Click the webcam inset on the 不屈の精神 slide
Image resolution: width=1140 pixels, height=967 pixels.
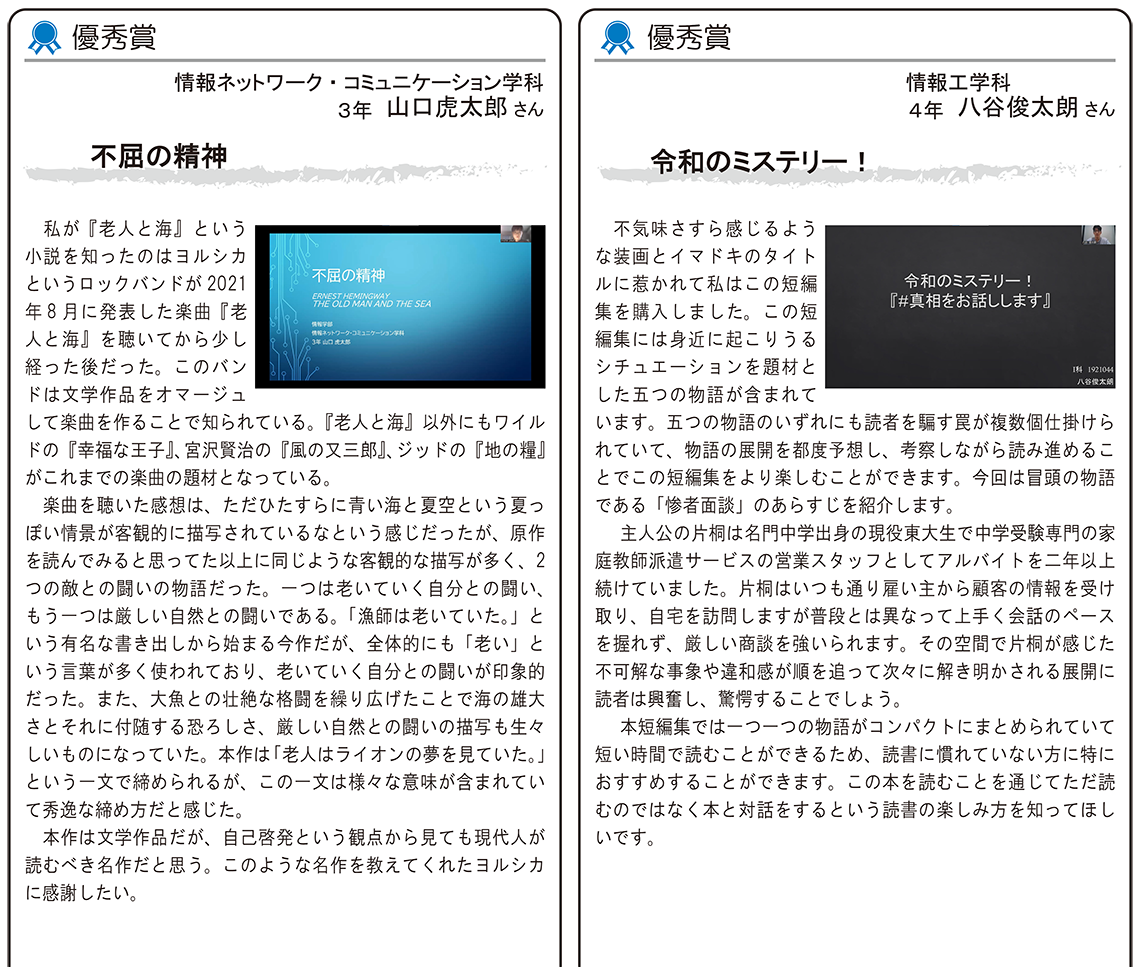pos(516,234)
